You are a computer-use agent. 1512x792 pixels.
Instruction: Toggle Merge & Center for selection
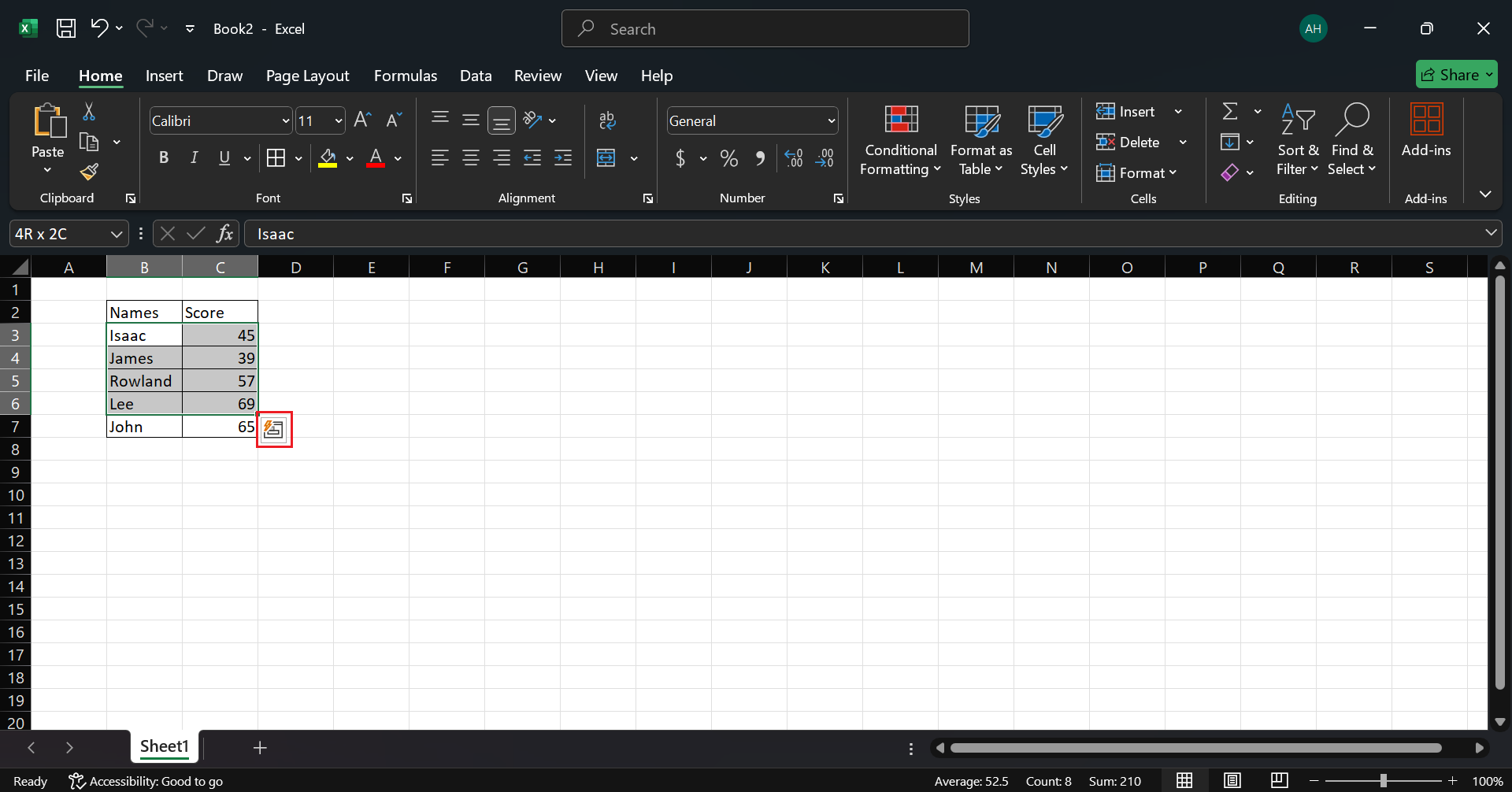[607, 157]
